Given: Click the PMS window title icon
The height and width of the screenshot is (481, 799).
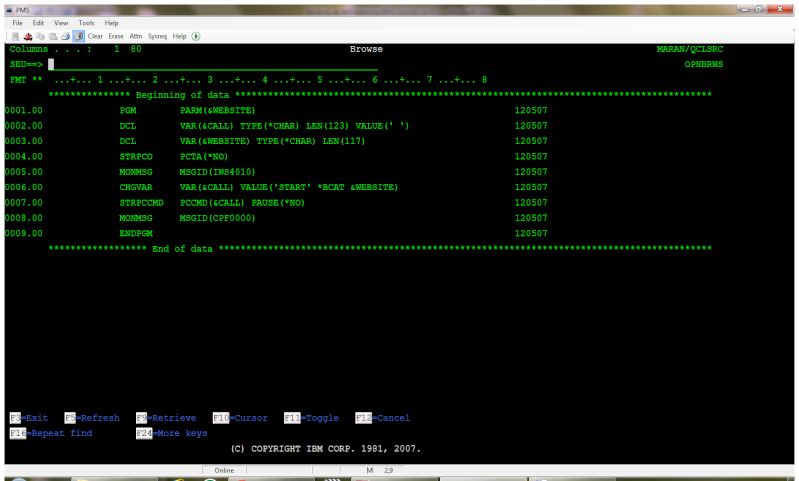Looking at the screenshot, I should tap(9, 10).
